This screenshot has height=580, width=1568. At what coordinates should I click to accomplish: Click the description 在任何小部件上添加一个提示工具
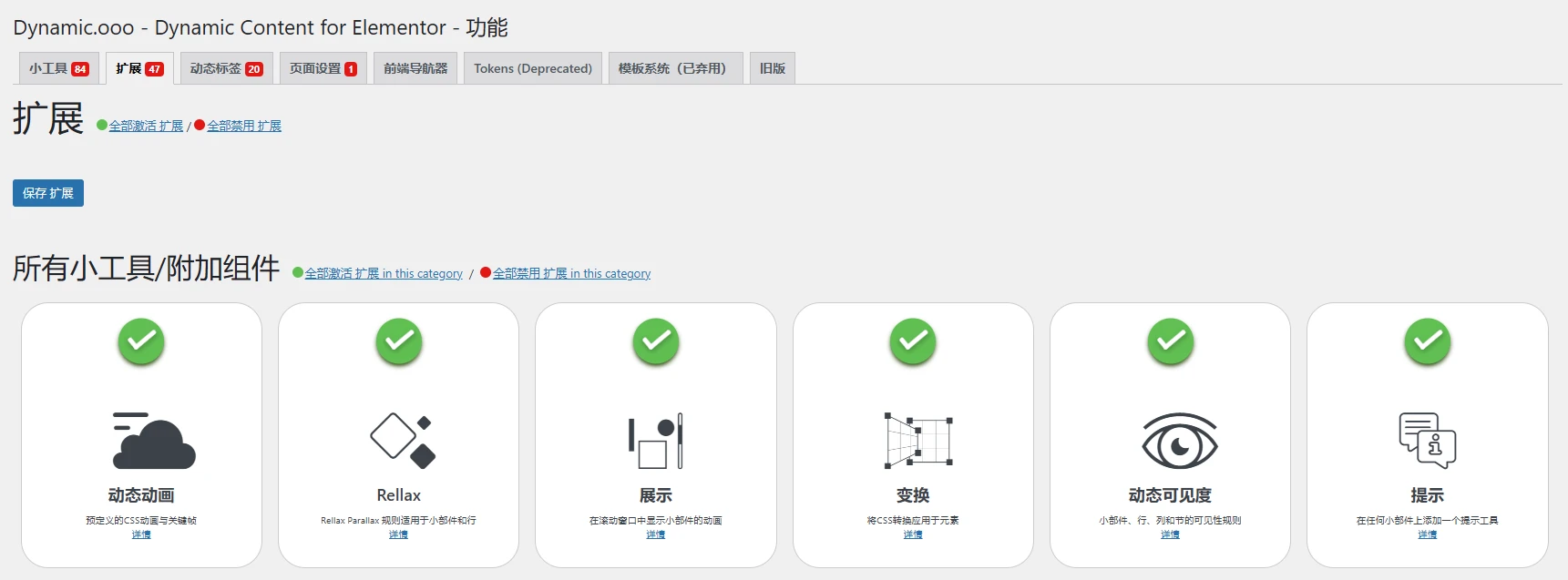(x=1428, y=521)
